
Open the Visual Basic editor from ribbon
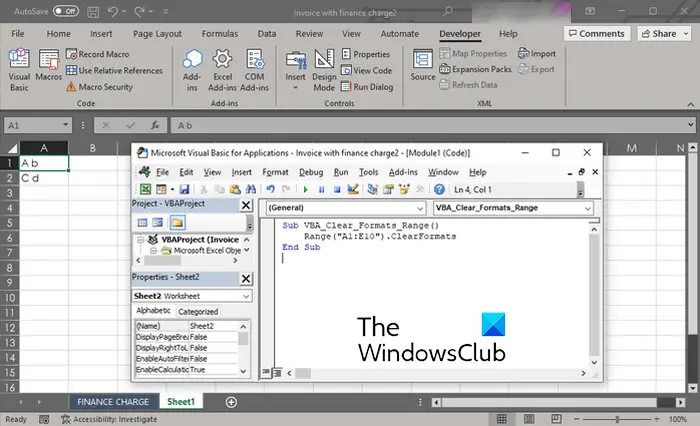(19, 70)
